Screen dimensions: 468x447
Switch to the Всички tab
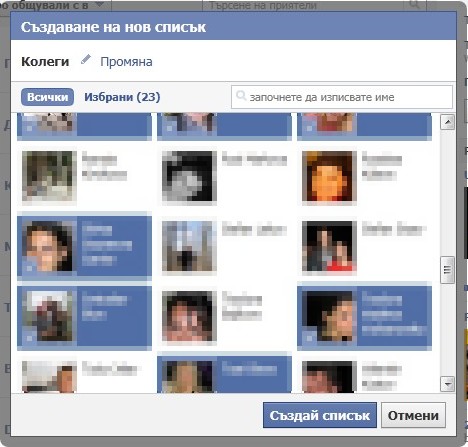[x=47, y=97]
